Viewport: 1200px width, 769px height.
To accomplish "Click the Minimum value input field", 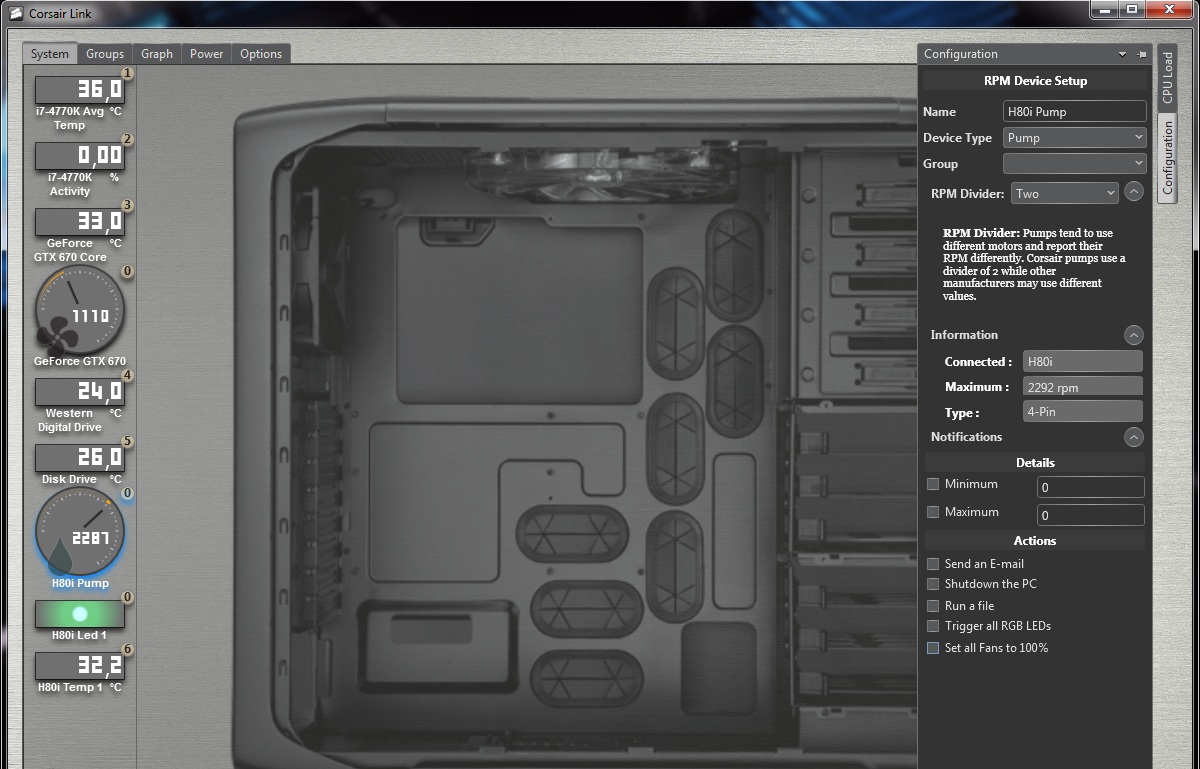I will (x=1091, y=487).
